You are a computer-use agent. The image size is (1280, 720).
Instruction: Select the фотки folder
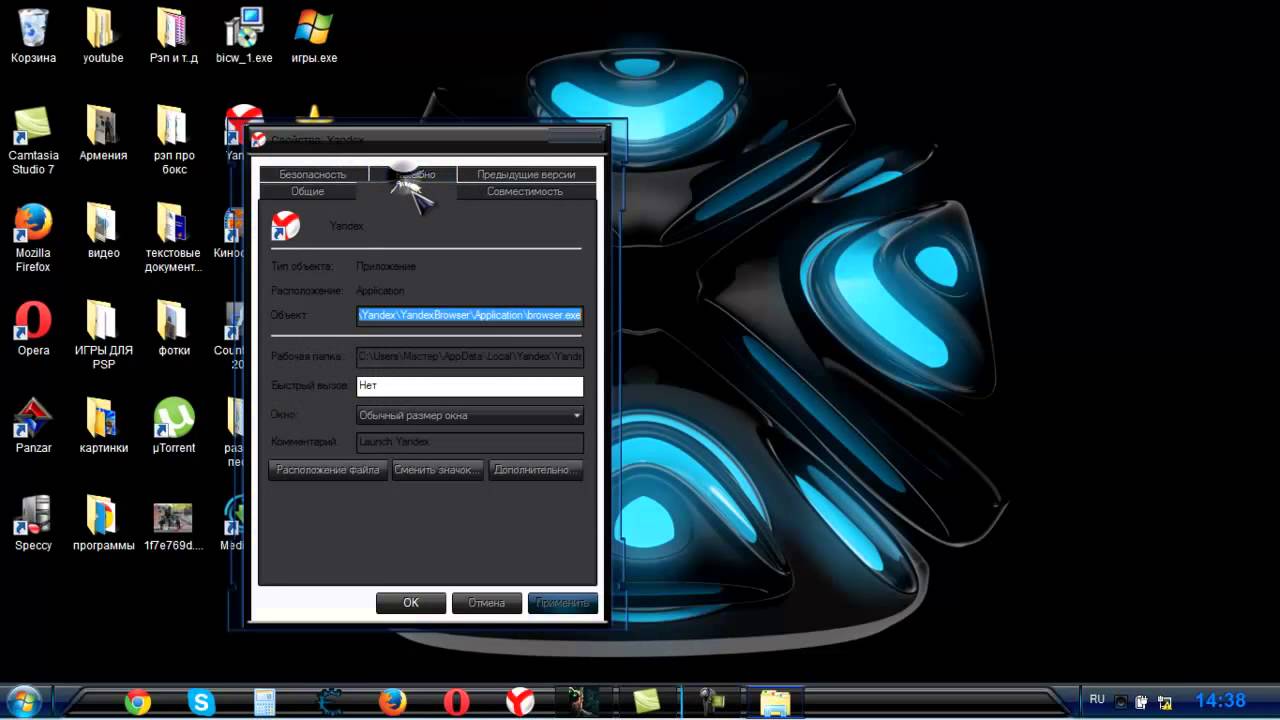173,329
